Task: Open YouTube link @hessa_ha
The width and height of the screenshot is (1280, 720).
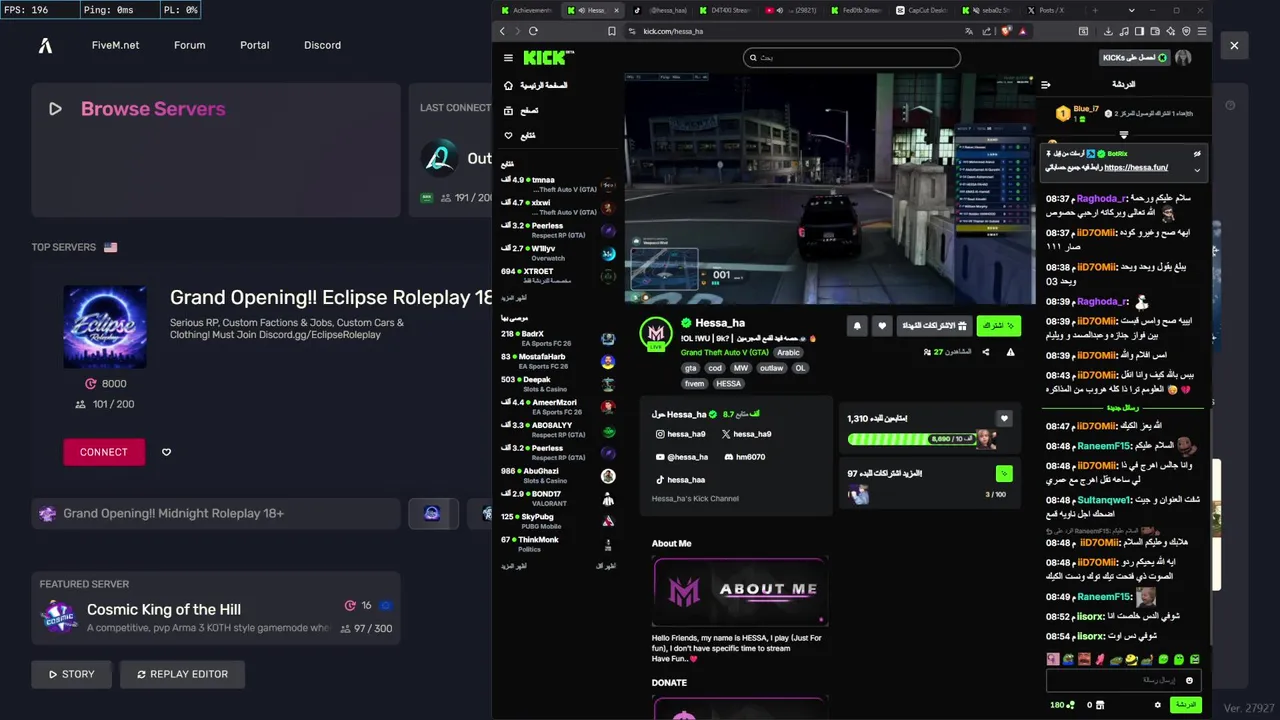Action: [x=681, y=457]
